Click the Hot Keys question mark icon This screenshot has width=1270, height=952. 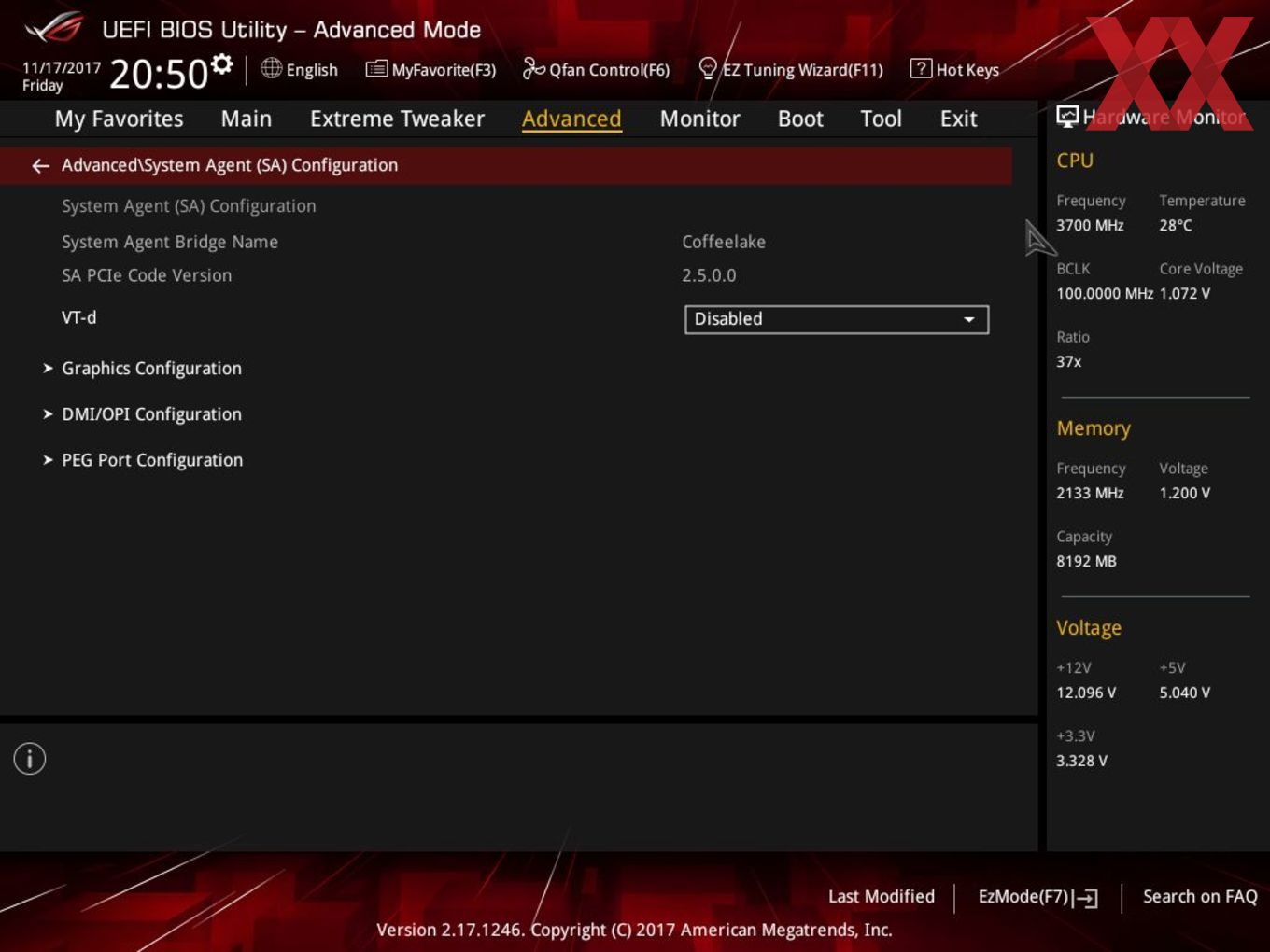coord(921,68)
